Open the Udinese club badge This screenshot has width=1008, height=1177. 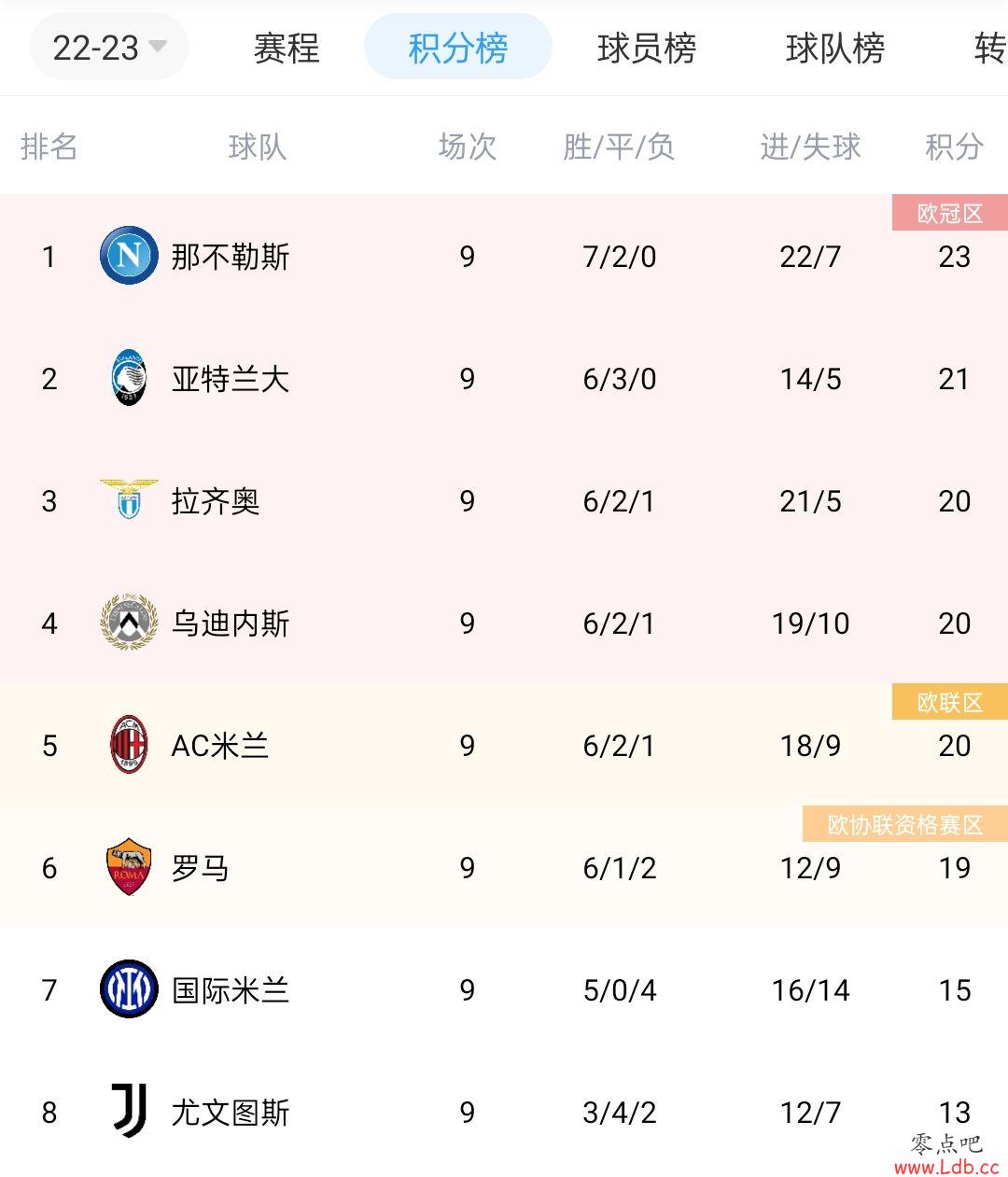click(129, 623)
